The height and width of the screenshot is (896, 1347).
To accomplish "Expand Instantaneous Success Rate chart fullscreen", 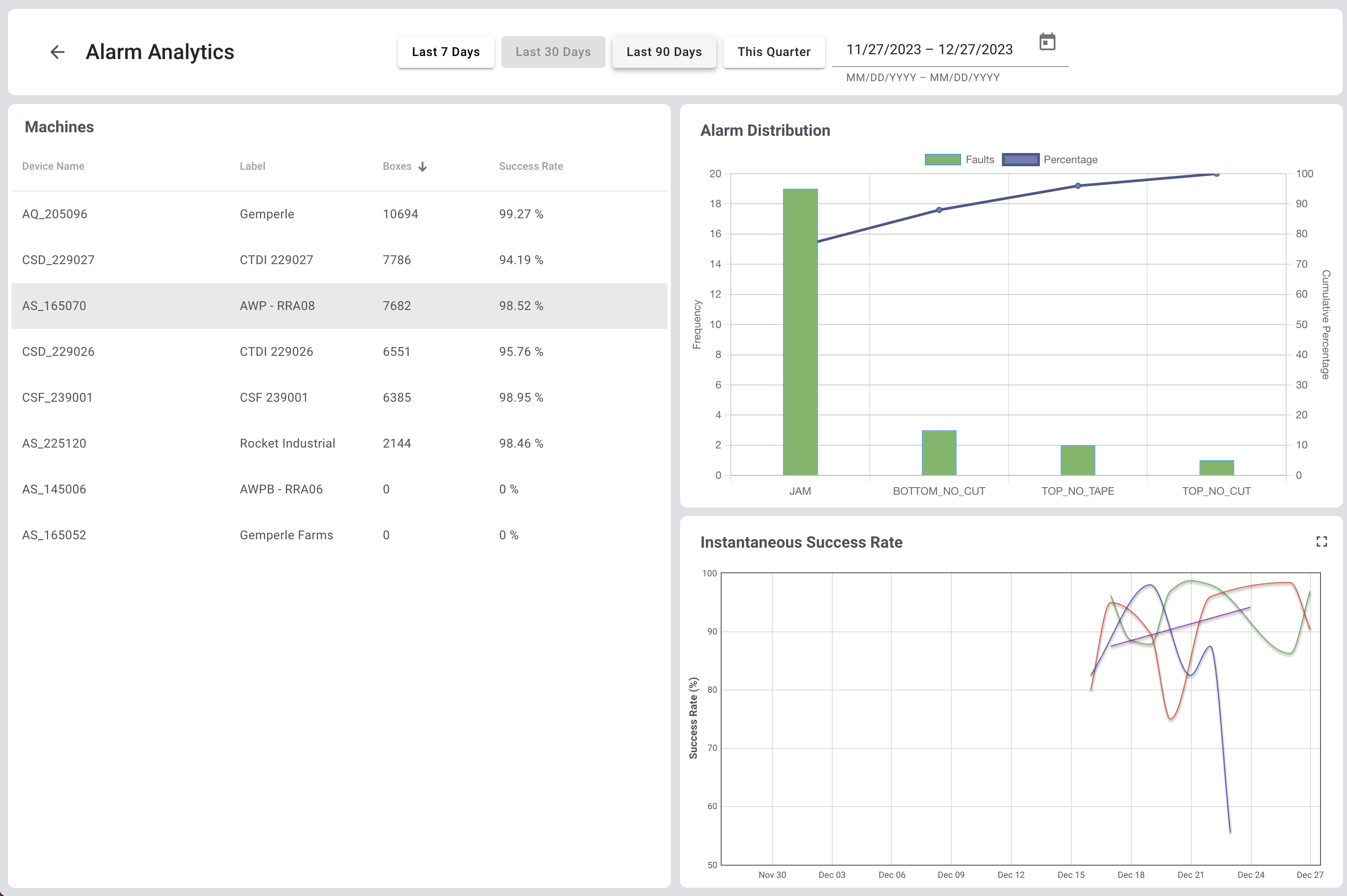I will pyautogui.click(x=1321, y=541).
